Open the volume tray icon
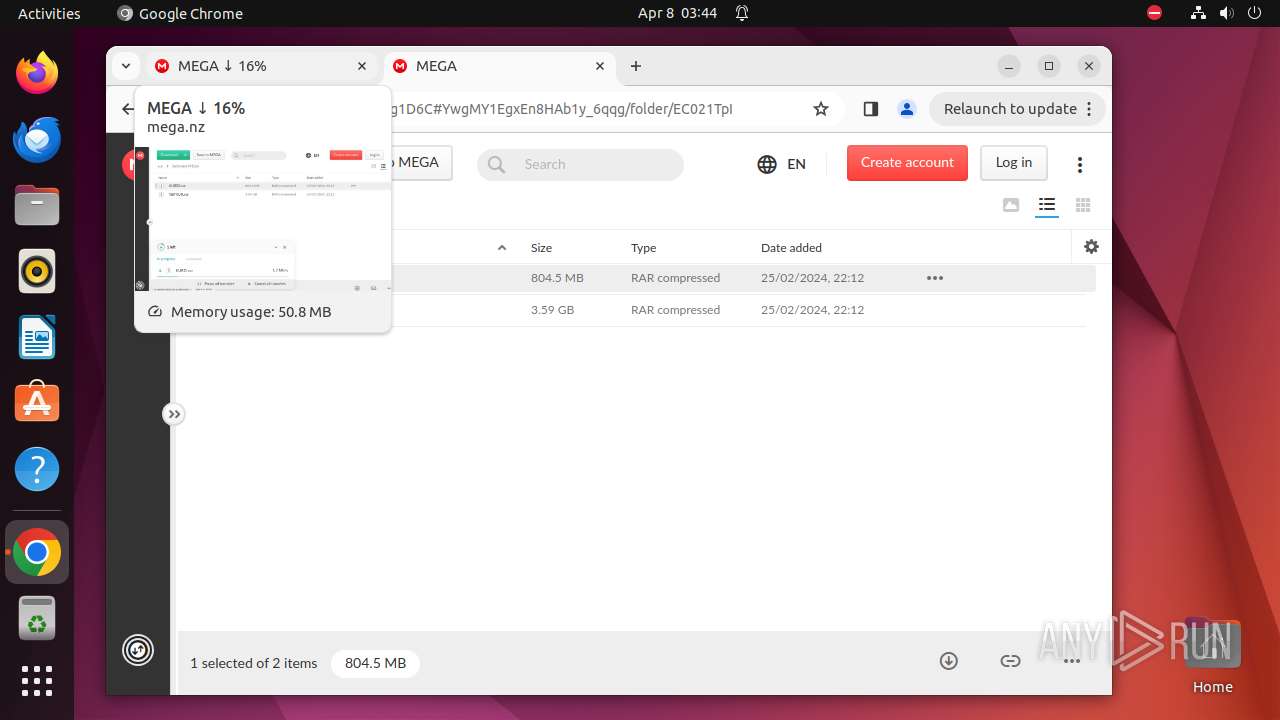 click(1226, 13)
